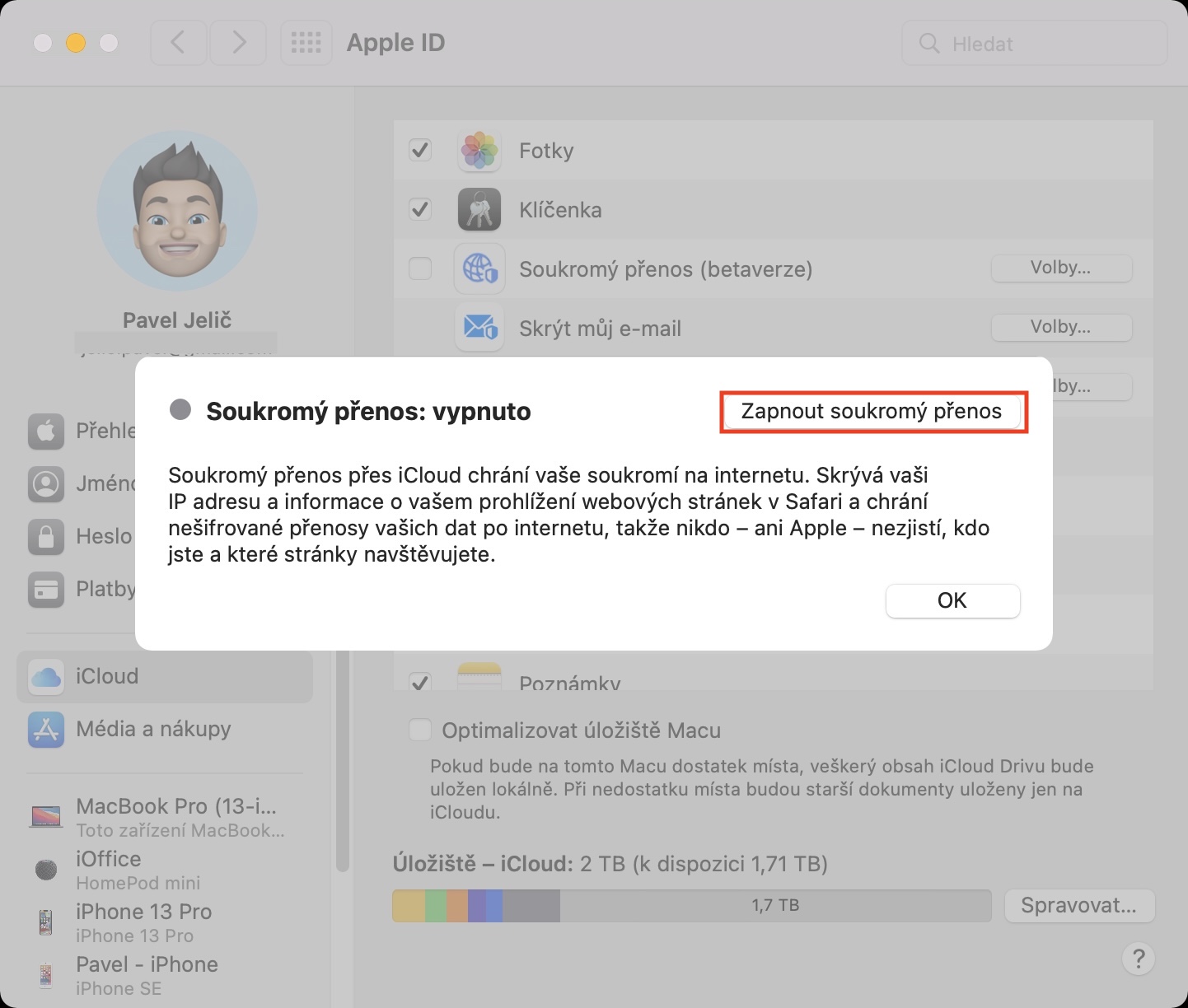
Task: Click the Fotky app icon
Action: [479, 151]
